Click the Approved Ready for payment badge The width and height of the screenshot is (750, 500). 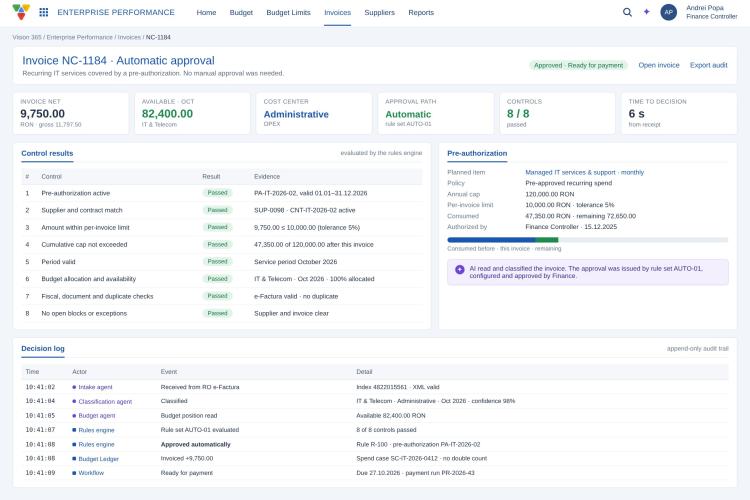578,66
